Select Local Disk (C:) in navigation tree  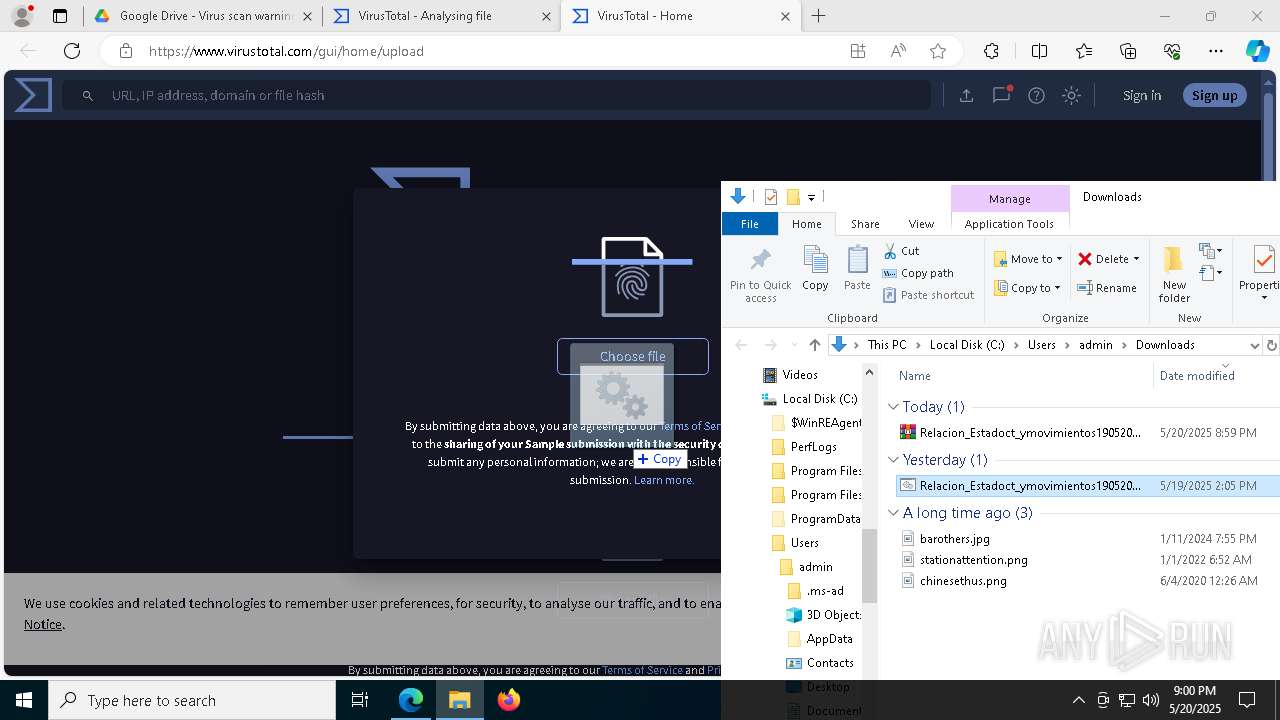[820, 399]
